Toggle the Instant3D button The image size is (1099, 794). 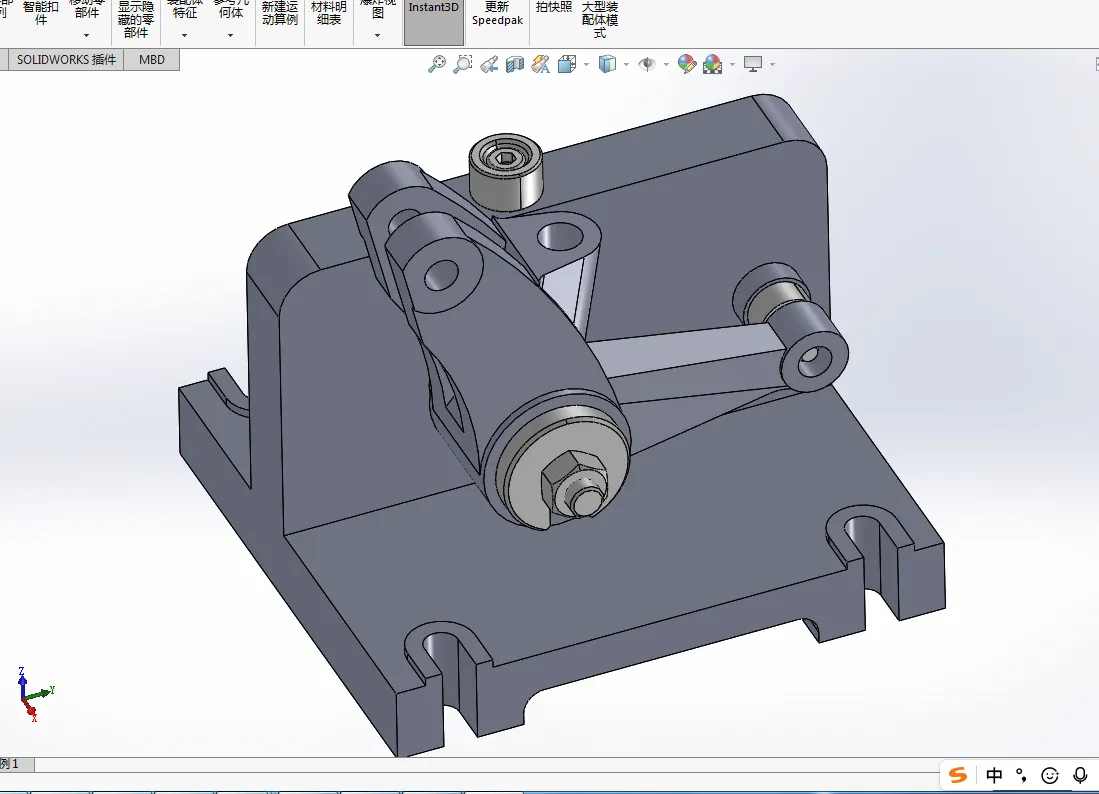click(x=434, y=22)
